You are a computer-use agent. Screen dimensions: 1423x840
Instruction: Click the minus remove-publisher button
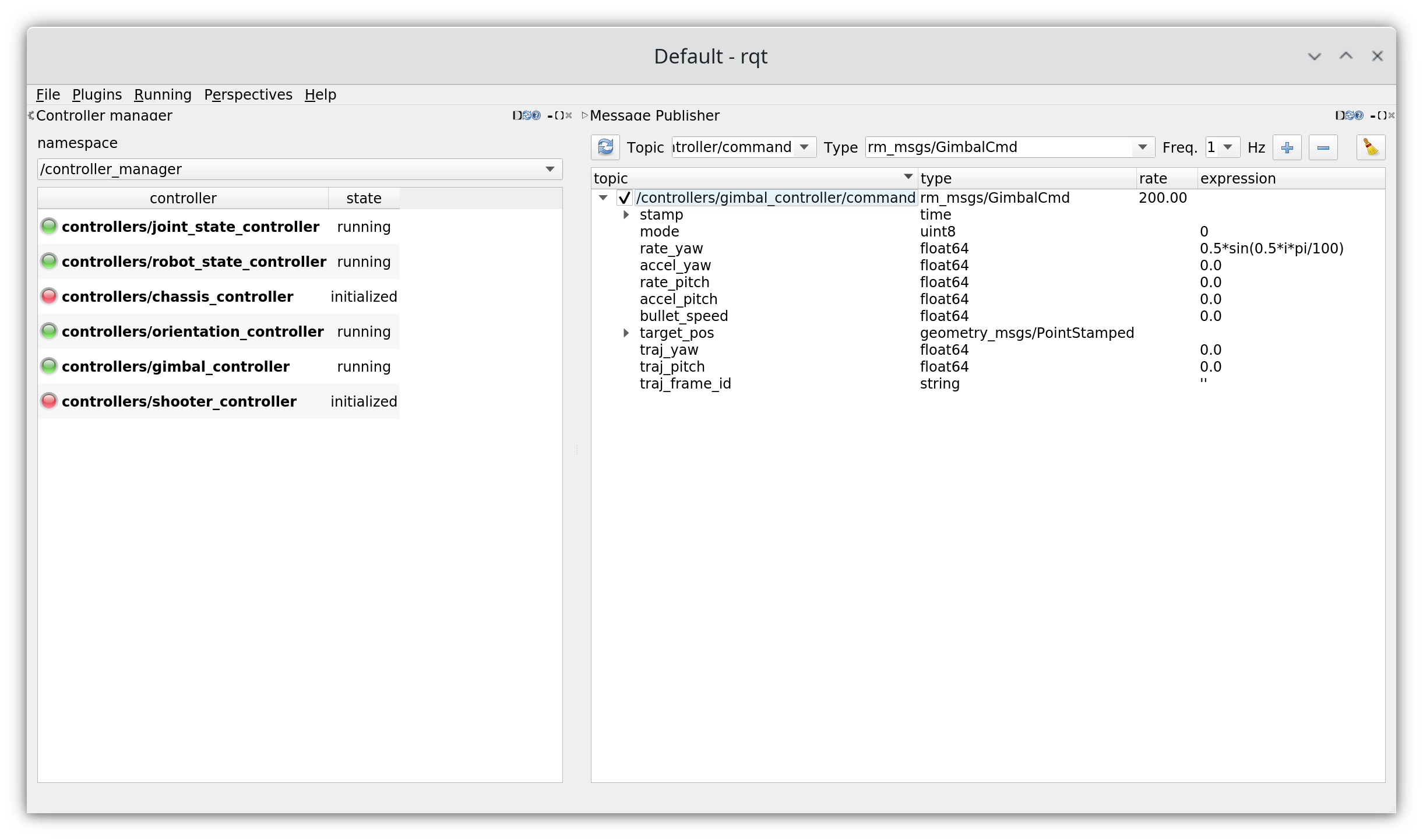pos(1323,147)
